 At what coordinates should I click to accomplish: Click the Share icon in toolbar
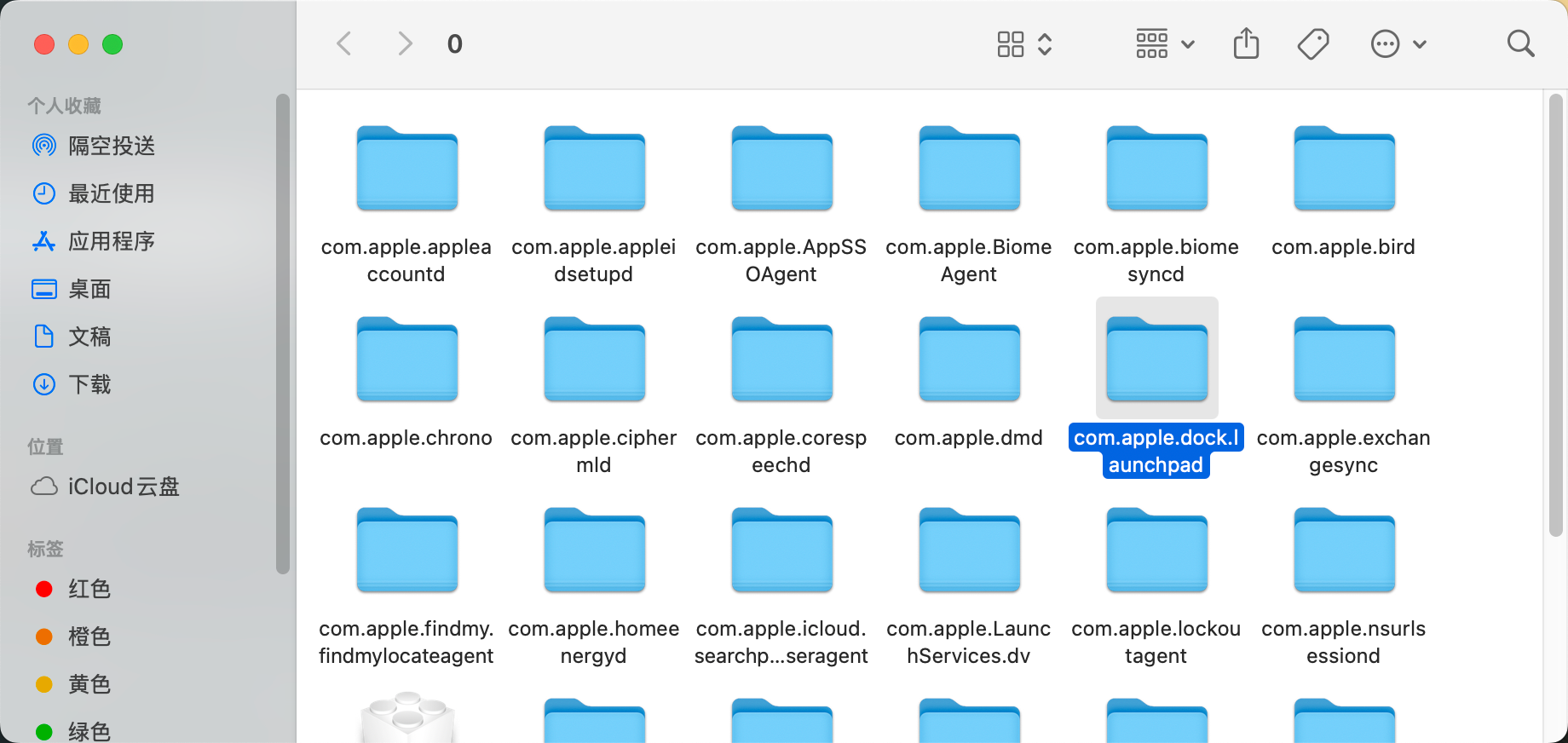pos(1246,43)
